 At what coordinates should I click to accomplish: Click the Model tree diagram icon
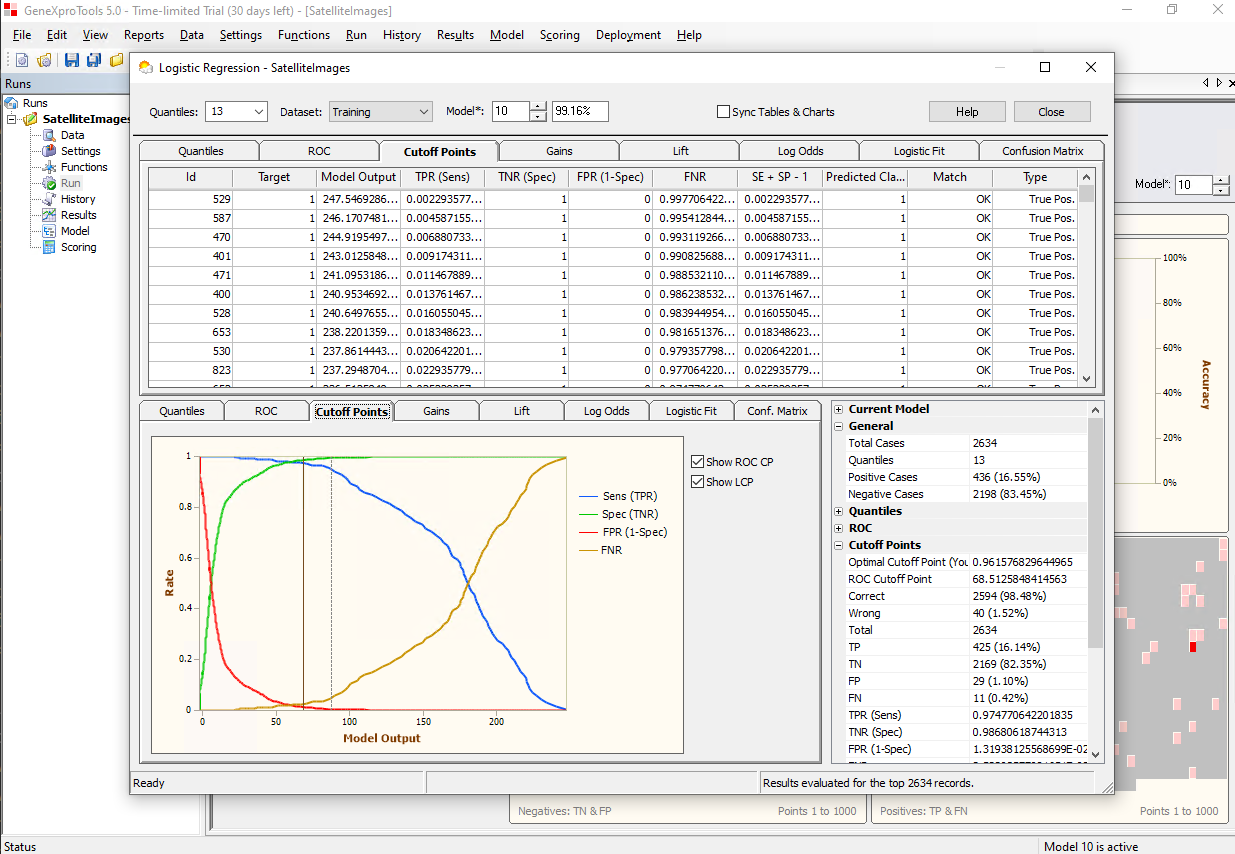point(50,231)
